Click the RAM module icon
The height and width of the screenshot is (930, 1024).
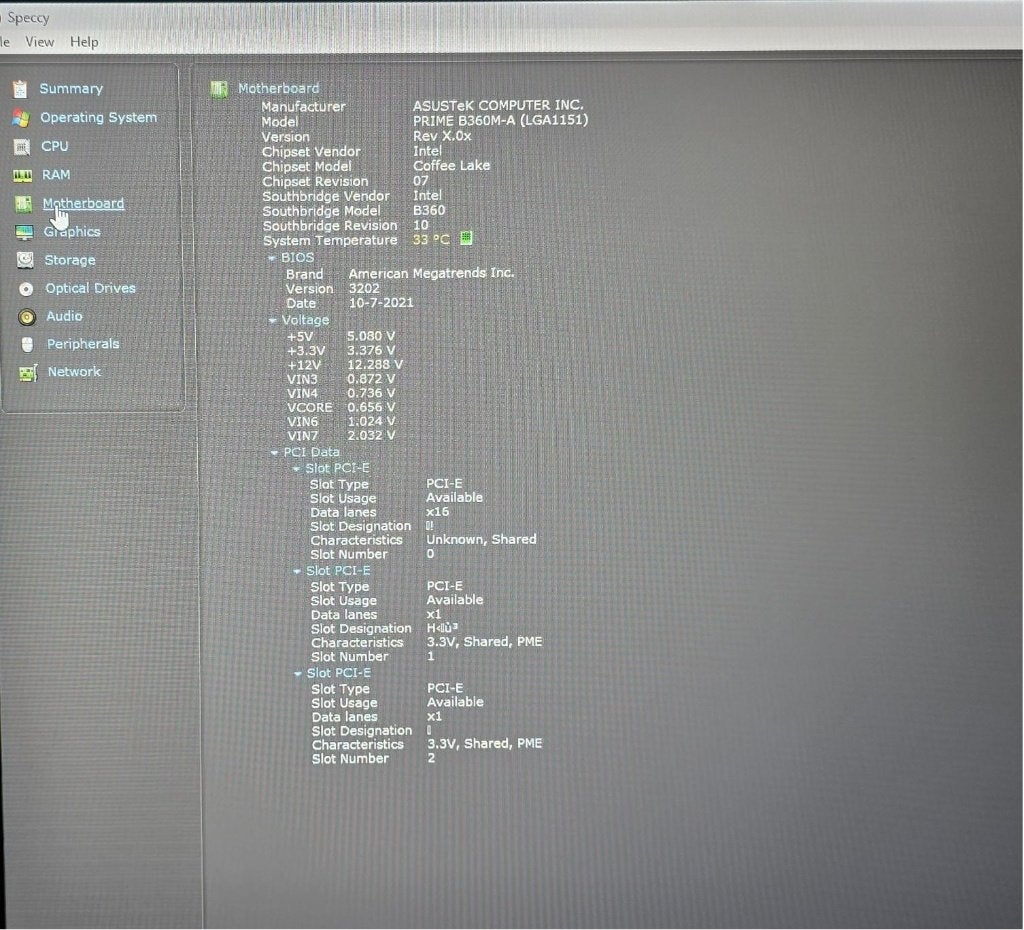coord(23,176)
